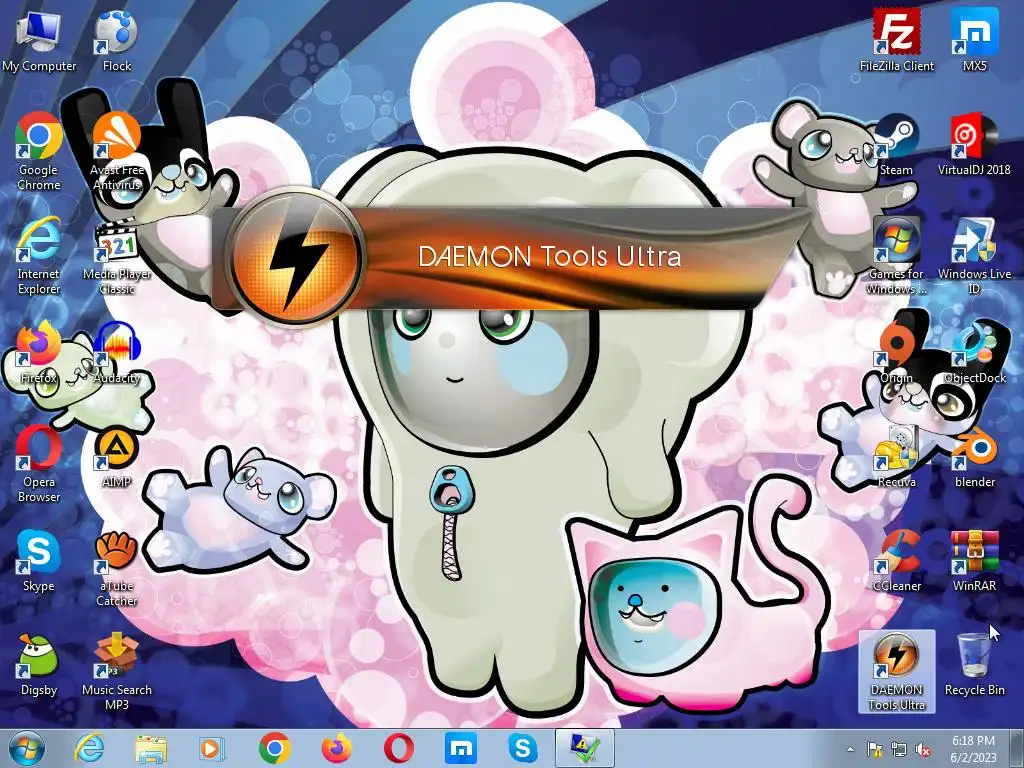Select the Digsby desktop shortcut
1024x768 pixels.
[x=39, y=665]
